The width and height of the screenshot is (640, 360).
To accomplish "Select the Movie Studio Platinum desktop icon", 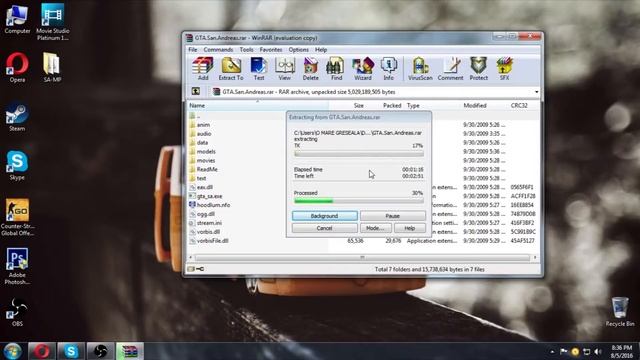I will tap(53, 22).
